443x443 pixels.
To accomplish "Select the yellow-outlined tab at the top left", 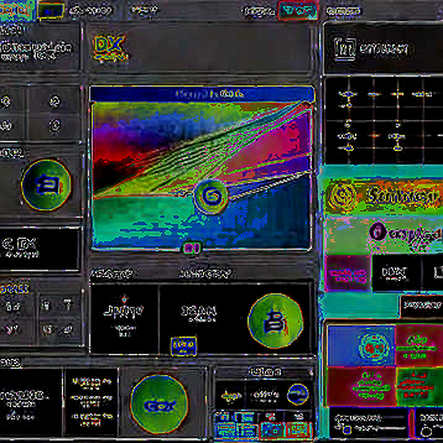I will (x=50, y=11).
